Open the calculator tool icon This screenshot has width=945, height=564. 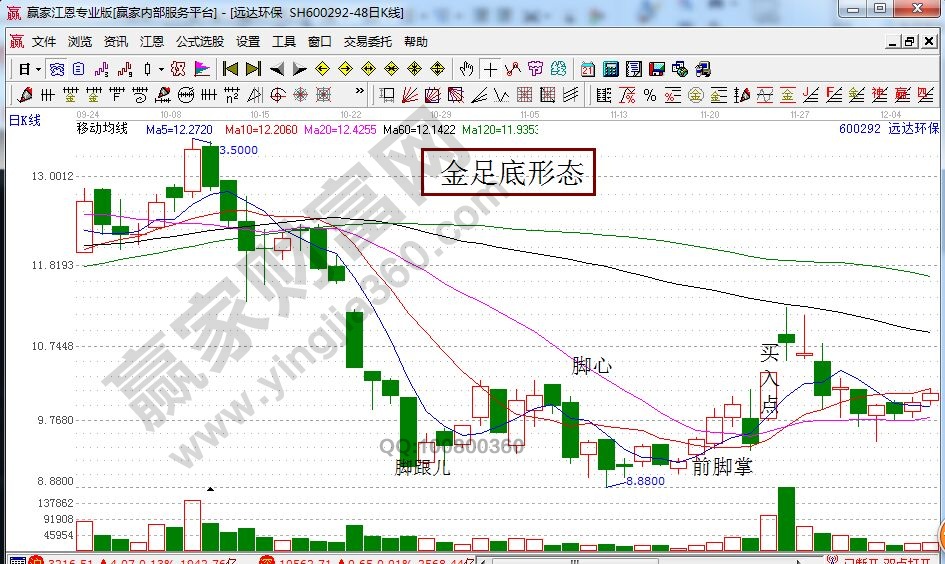[610, 69]
